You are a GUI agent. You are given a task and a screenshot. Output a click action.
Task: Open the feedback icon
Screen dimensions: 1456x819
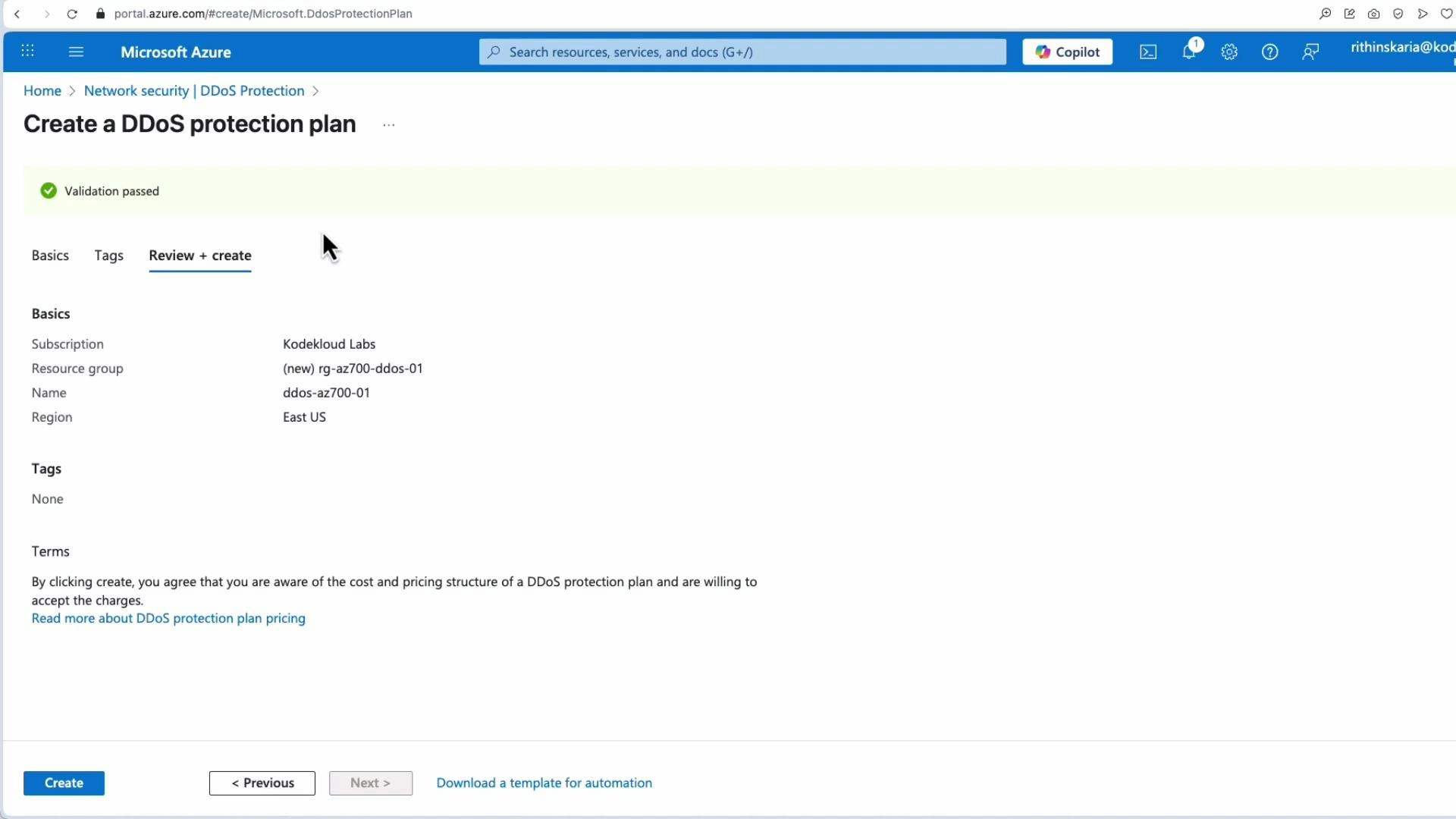[x=1310, y=52]
